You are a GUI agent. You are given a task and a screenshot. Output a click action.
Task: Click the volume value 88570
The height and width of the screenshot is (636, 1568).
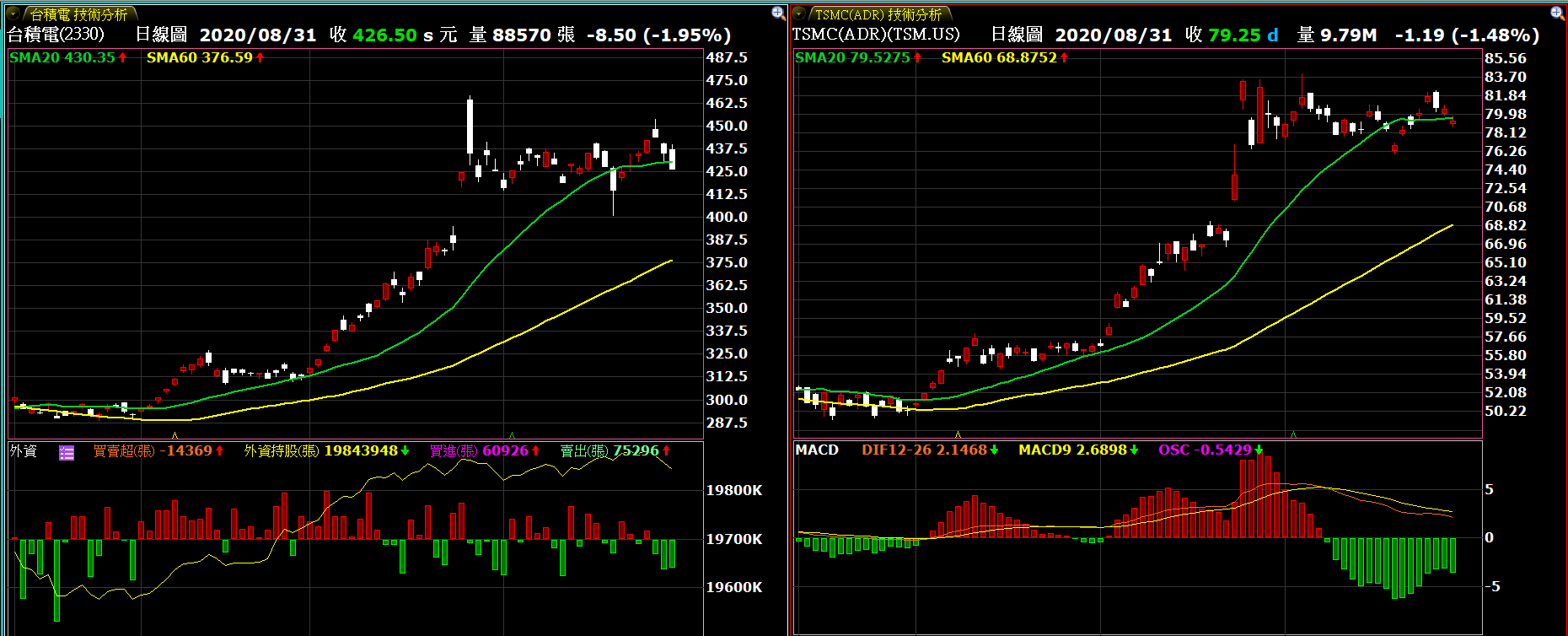(x=522, y=35)
